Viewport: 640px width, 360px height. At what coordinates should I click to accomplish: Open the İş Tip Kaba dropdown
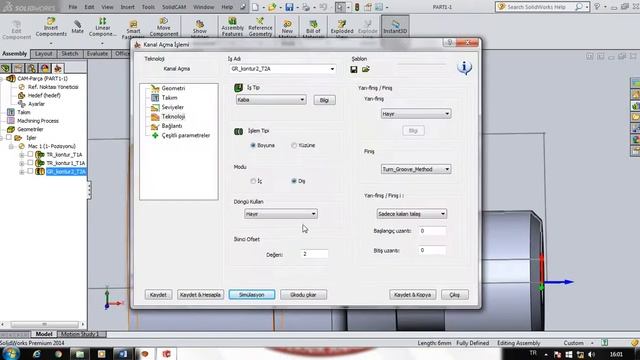tap(271, 100)
